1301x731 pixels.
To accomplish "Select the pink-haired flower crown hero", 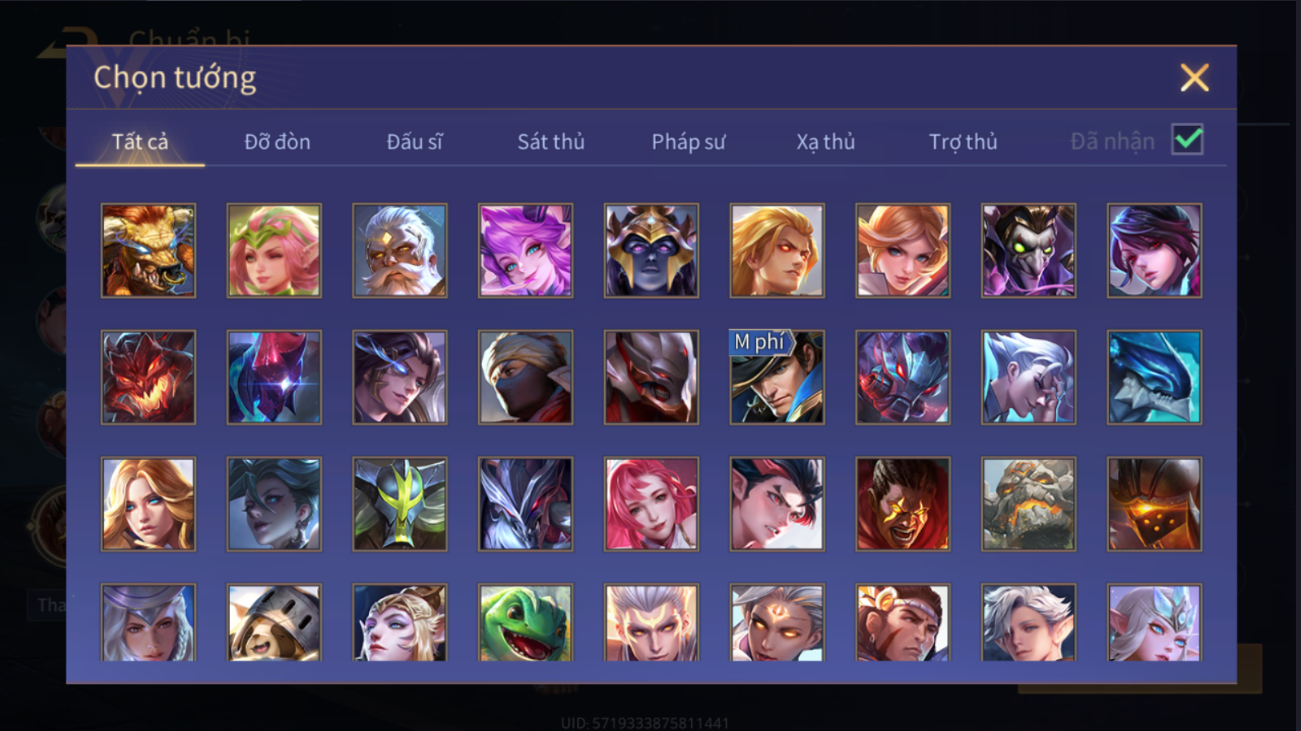I will point(274,251).
